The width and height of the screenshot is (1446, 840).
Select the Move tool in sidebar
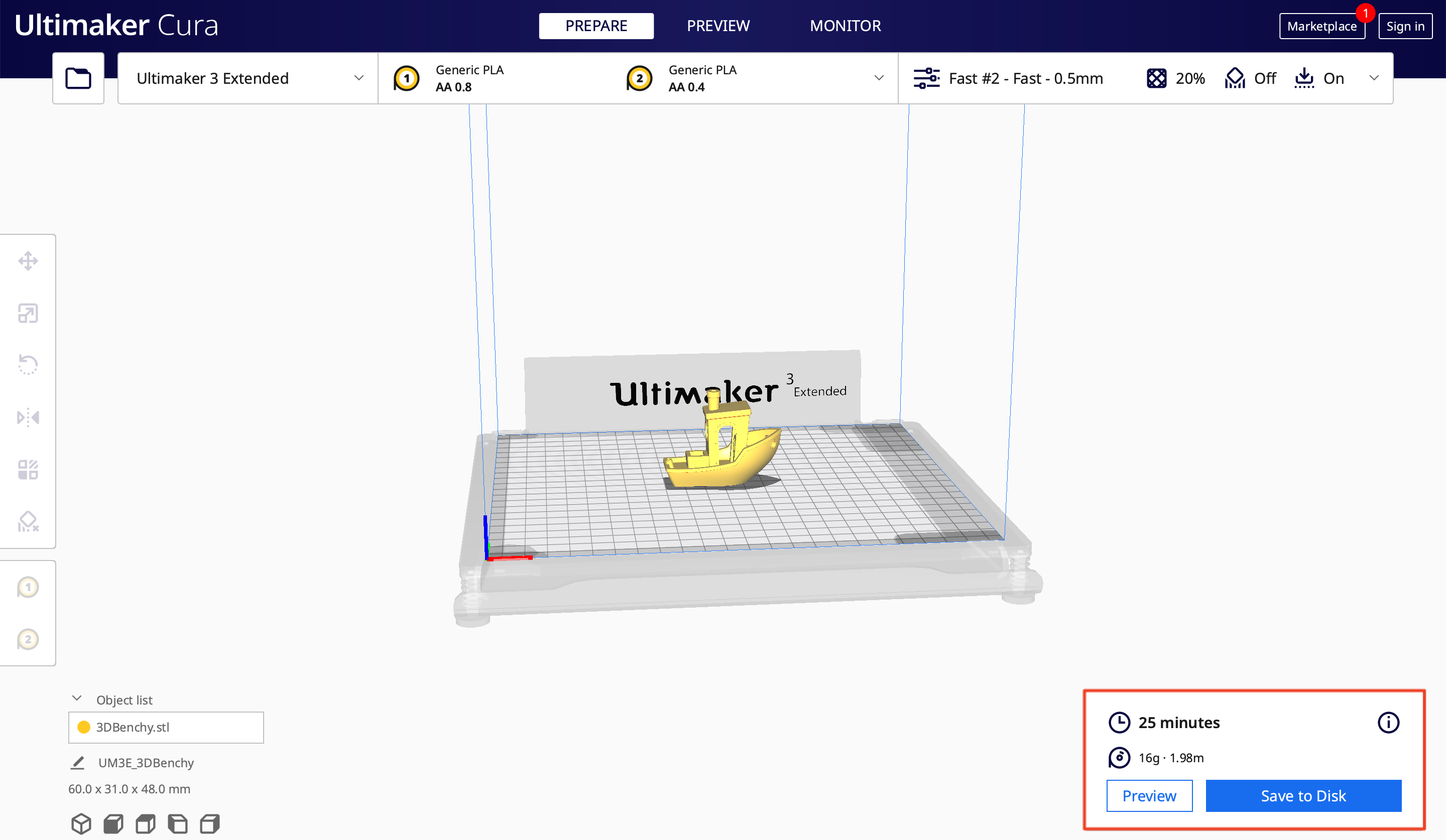click(x=28, y=262)
